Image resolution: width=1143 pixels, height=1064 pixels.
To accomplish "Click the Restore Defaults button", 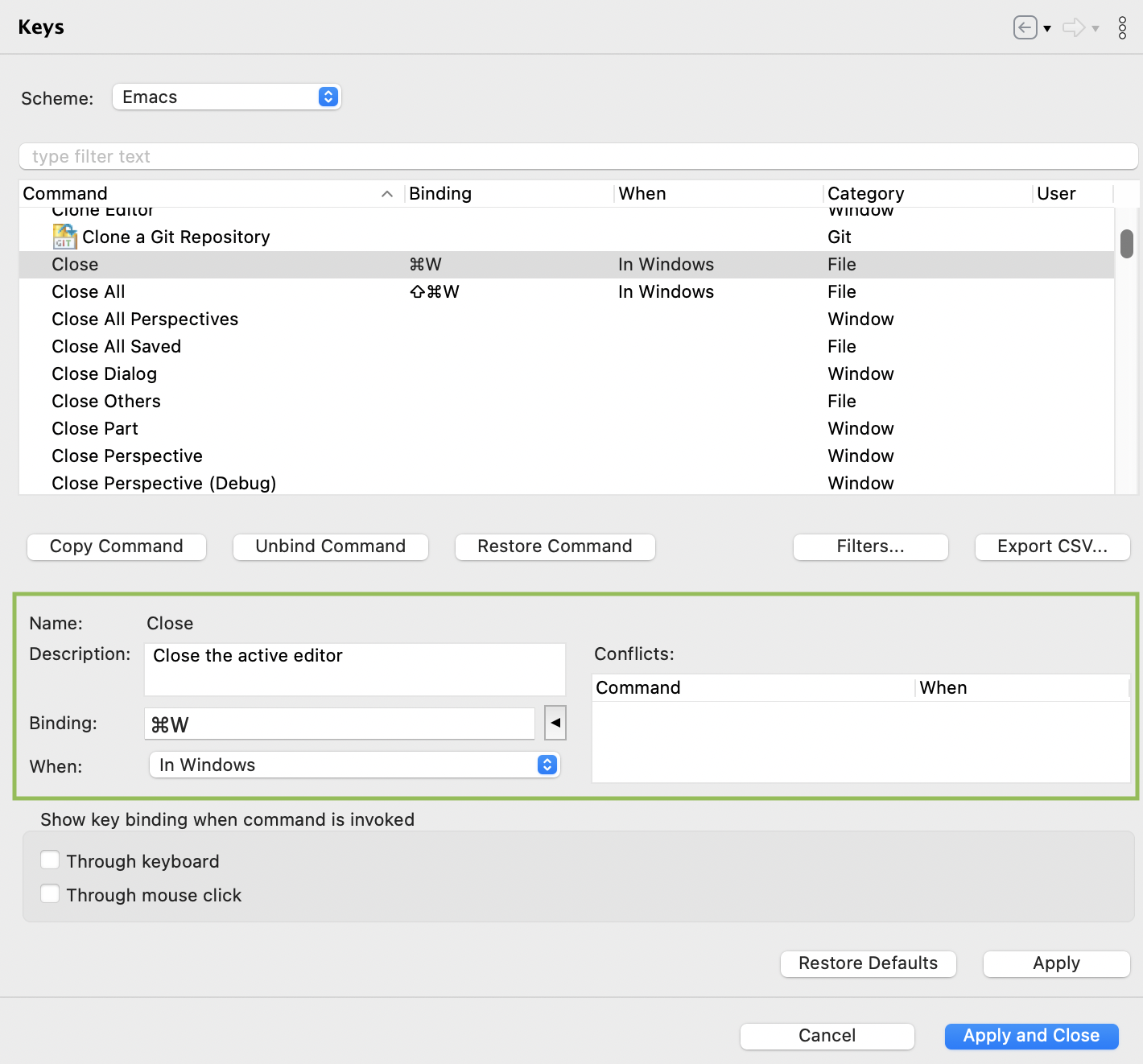I will point(868,963).
